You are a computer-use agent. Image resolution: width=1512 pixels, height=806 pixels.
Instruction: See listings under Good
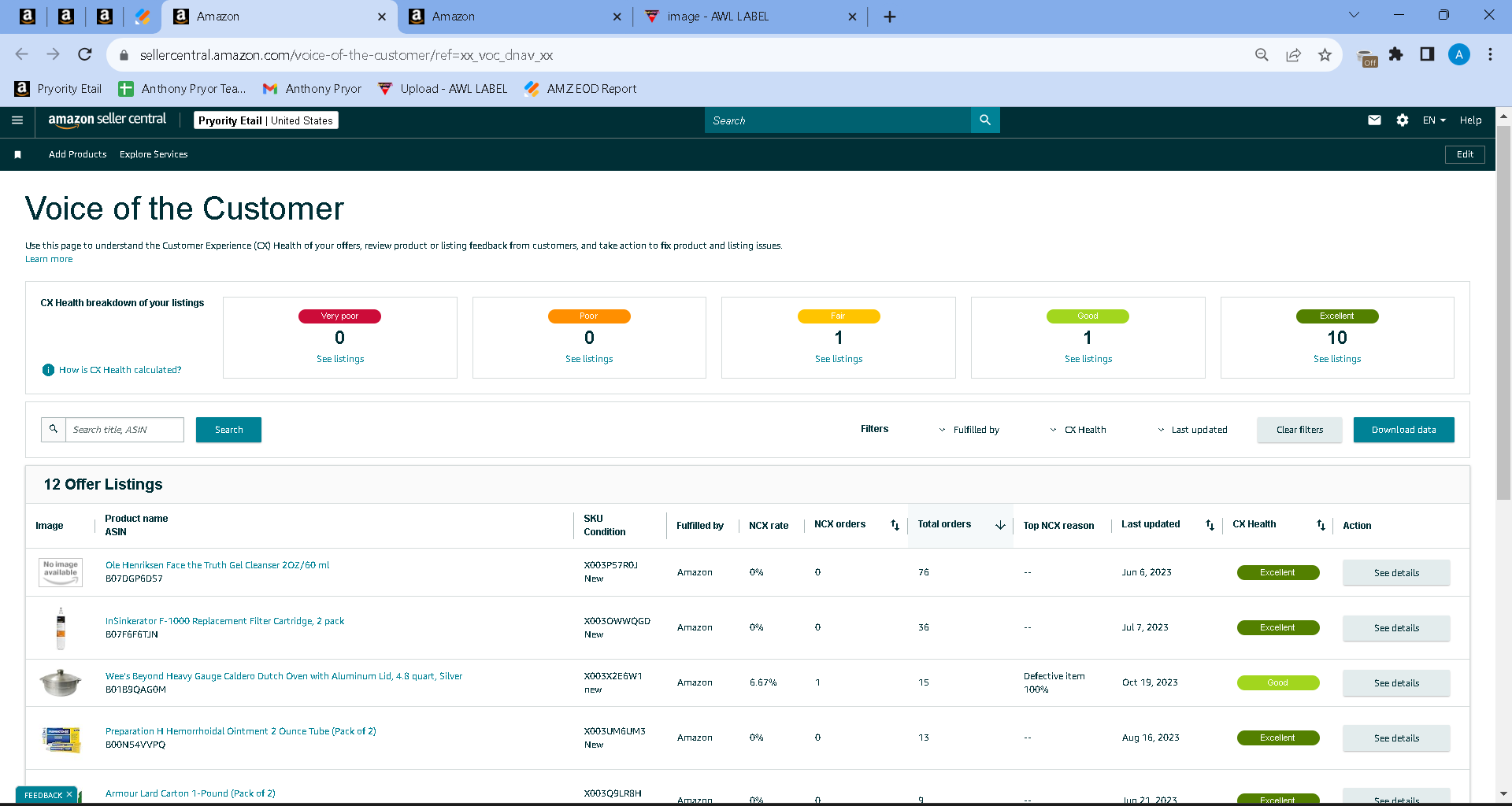click(x=1088, y=359)
